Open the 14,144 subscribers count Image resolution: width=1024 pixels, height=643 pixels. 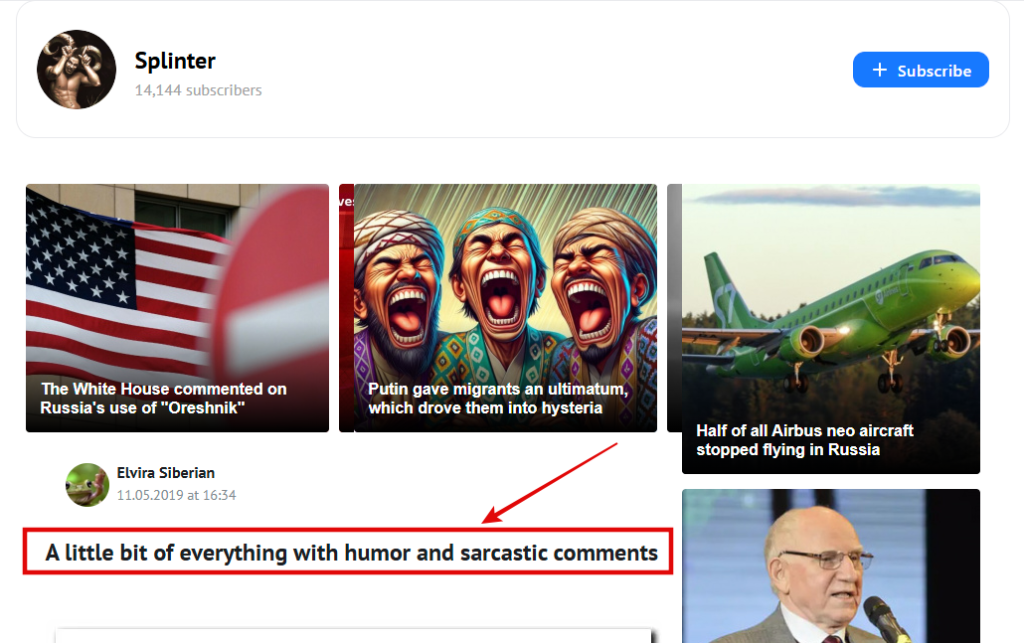click(198, 90)
